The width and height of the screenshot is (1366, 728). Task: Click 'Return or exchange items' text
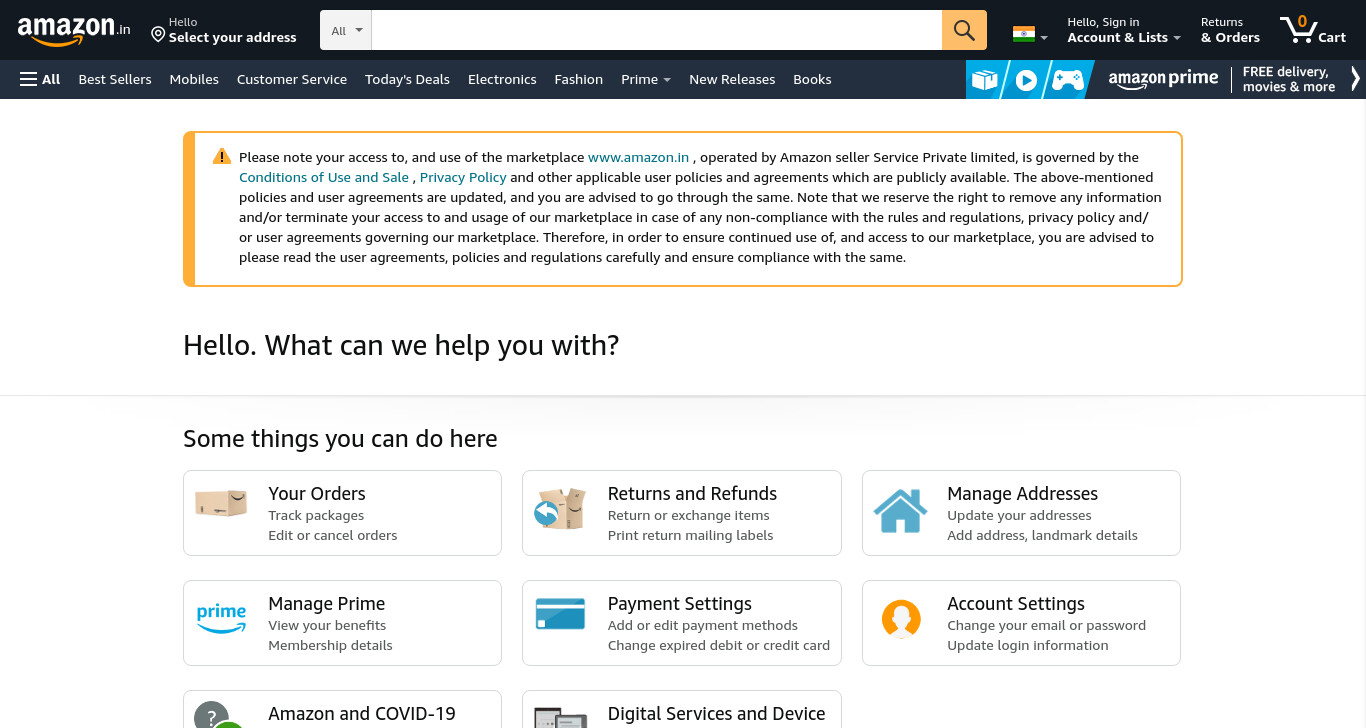(x=689, y=516)
